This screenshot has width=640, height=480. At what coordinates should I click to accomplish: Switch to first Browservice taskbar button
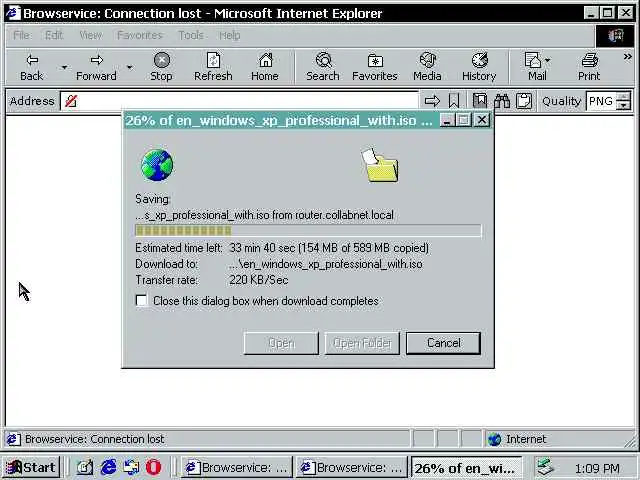tap(236, 467)
